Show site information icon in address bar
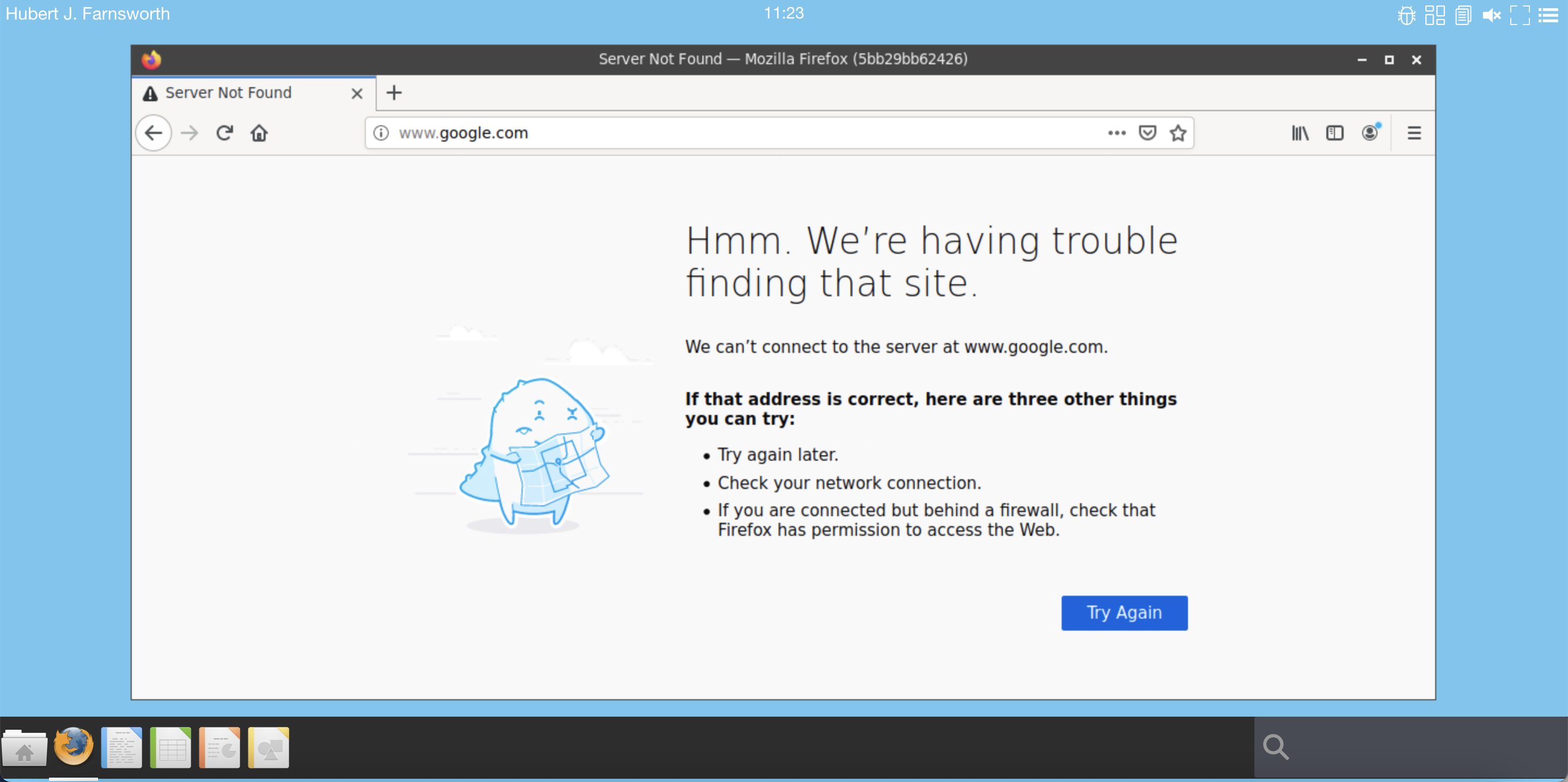Image resolution: width=1568 pixels, height=782 pixels. 381,133
